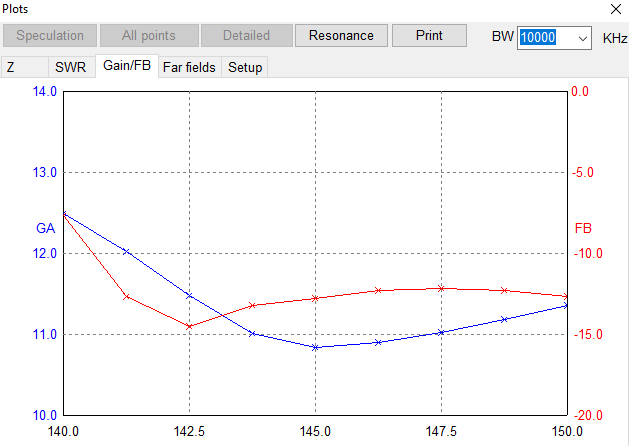
Task: Switch to the Z tab
Action: [x=11, y=68]
